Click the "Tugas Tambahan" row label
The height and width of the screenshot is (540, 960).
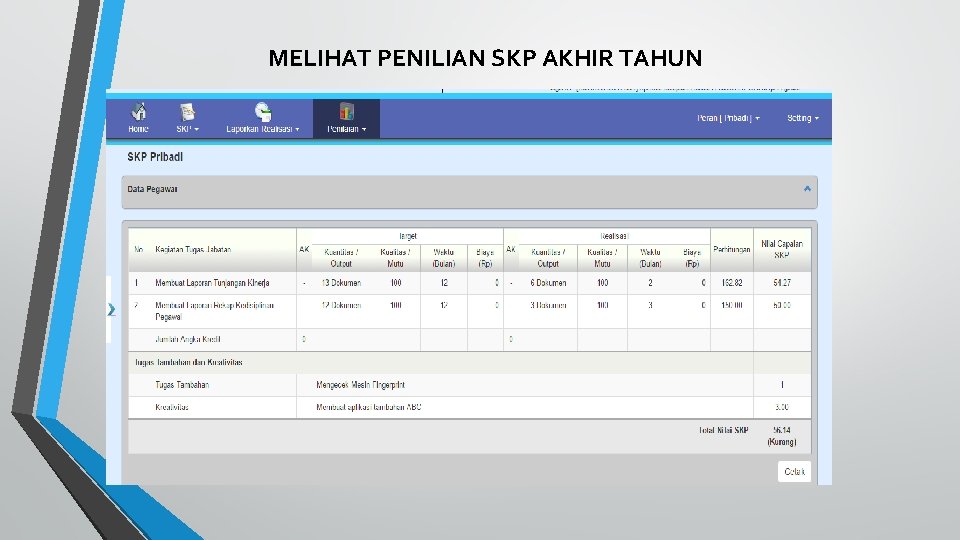(x=182, y=385)
